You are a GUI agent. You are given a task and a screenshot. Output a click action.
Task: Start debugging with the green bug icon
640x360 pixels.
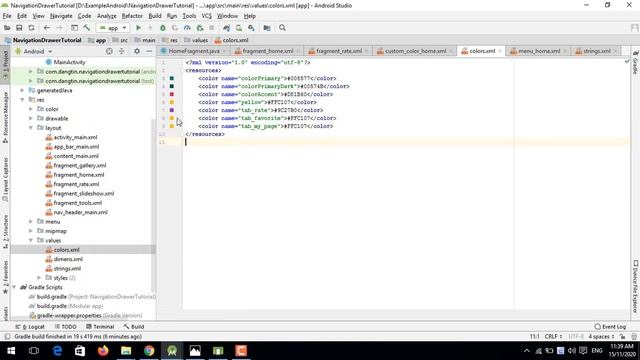(x=162, y=28)
